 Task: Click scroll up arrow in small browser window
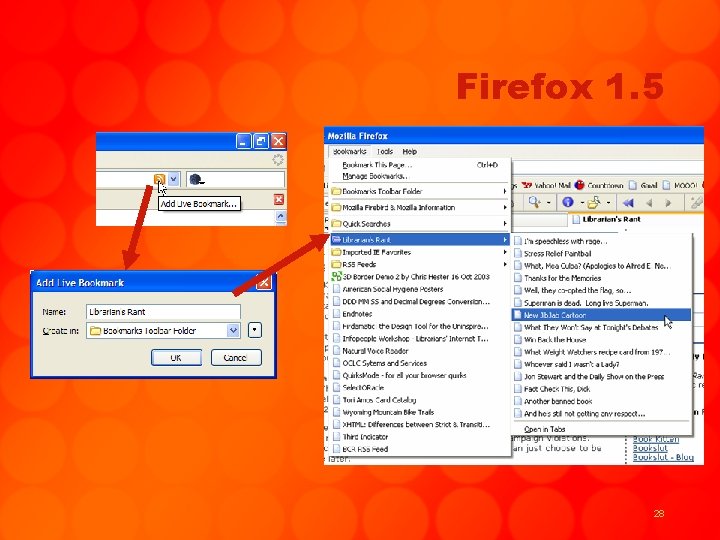(x=281, y=216)
